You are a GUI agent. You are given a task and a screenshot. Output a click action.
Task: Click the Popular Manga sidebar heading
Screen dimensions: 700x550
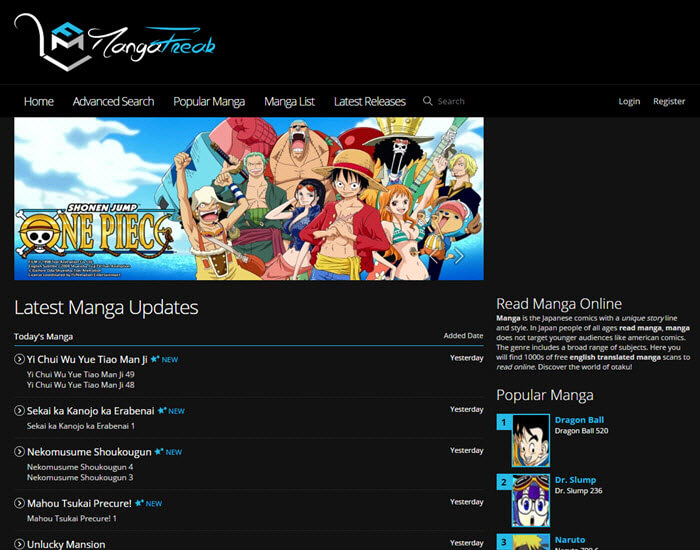[x=545, y=395]
